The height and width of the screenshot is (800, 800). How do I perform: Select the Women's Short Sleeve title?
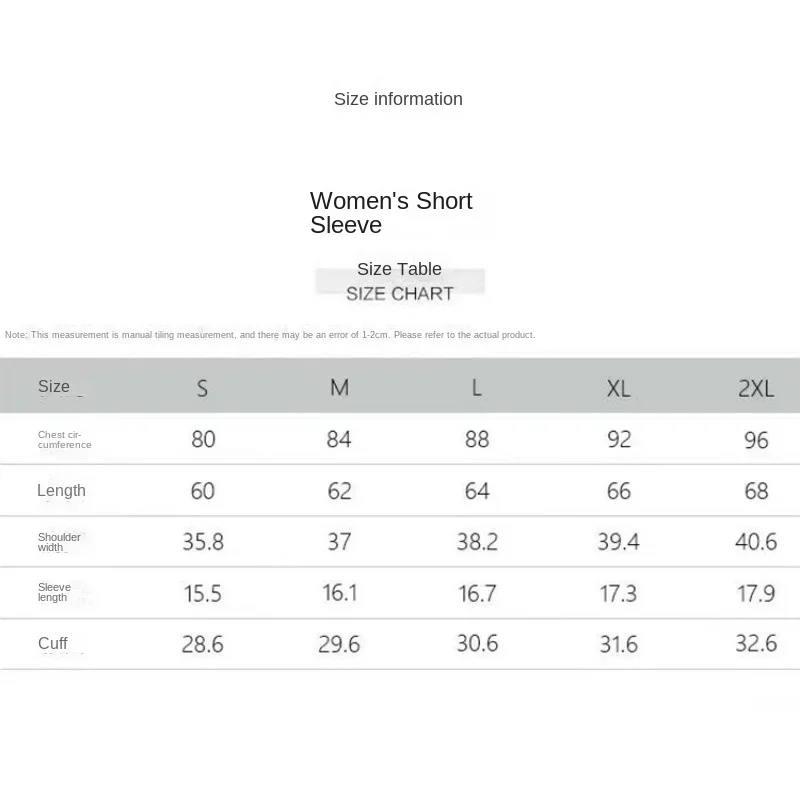pyautogui.click(x=391, y=213)
